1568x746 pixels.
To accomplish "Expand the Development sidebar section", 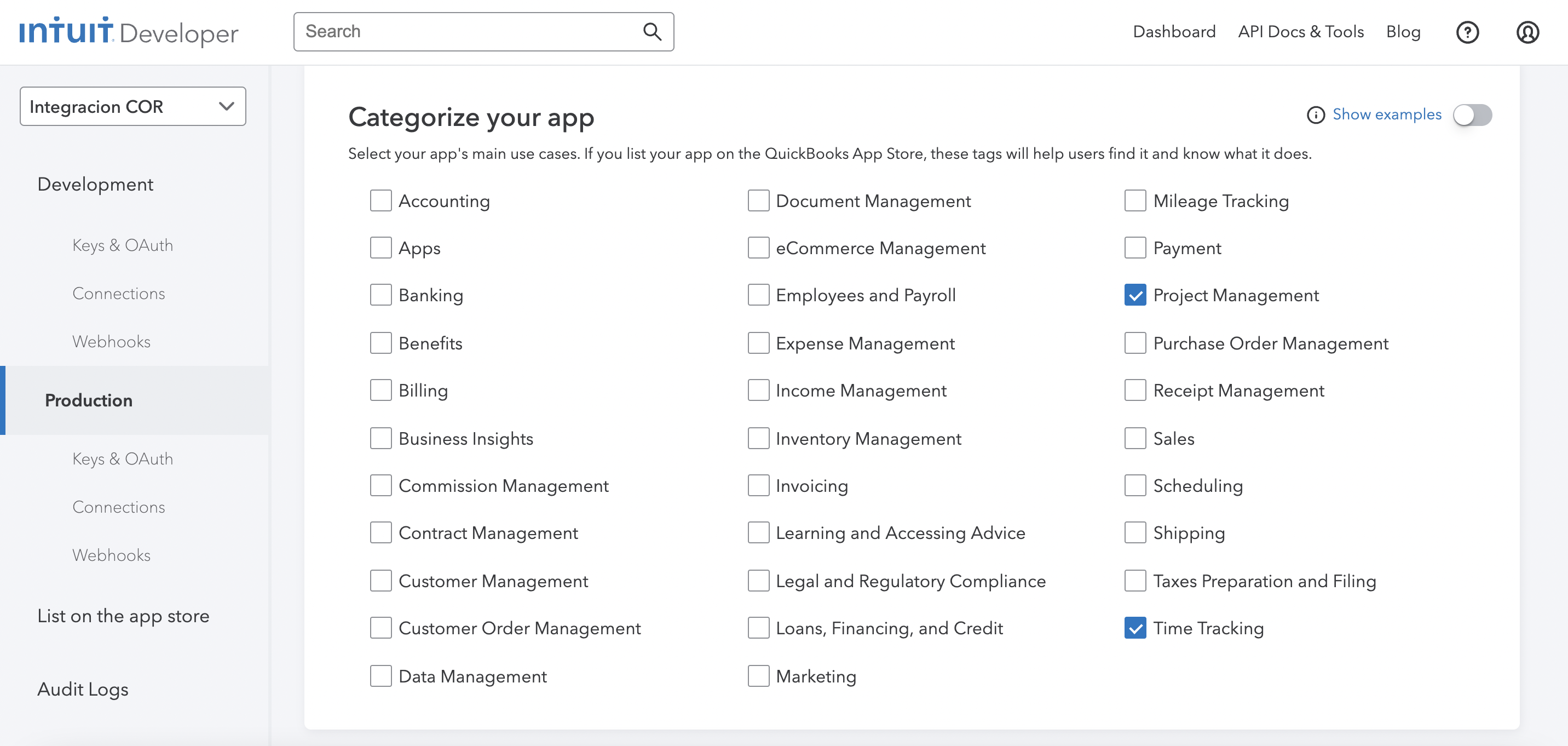I will pyautogui.click(x=96, y=184).
